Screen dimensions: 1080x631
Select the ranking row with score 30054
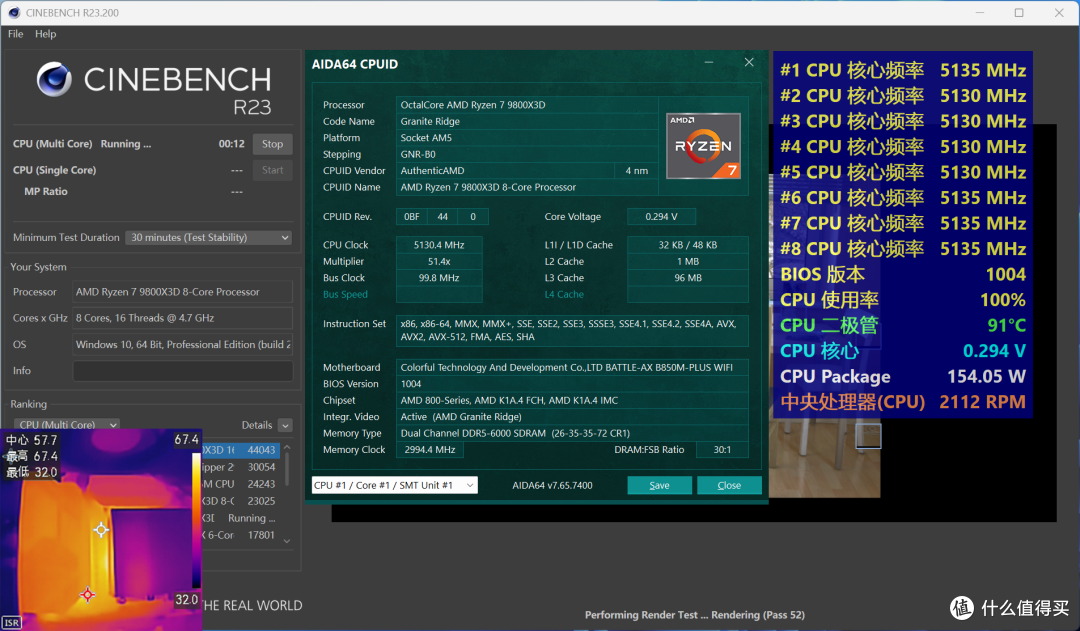click(241, 467)
